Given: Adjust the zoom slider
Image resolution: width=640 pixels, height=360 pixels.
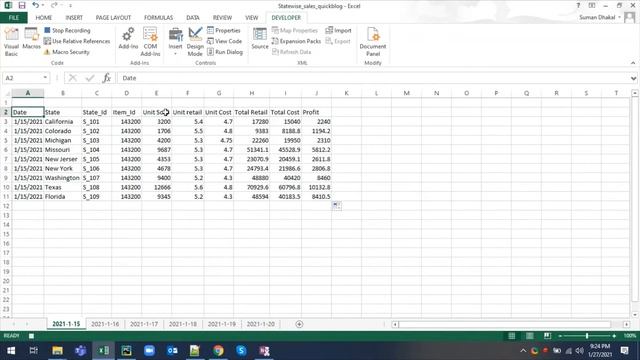Looking at the screenshot, I should coord(587,336).
